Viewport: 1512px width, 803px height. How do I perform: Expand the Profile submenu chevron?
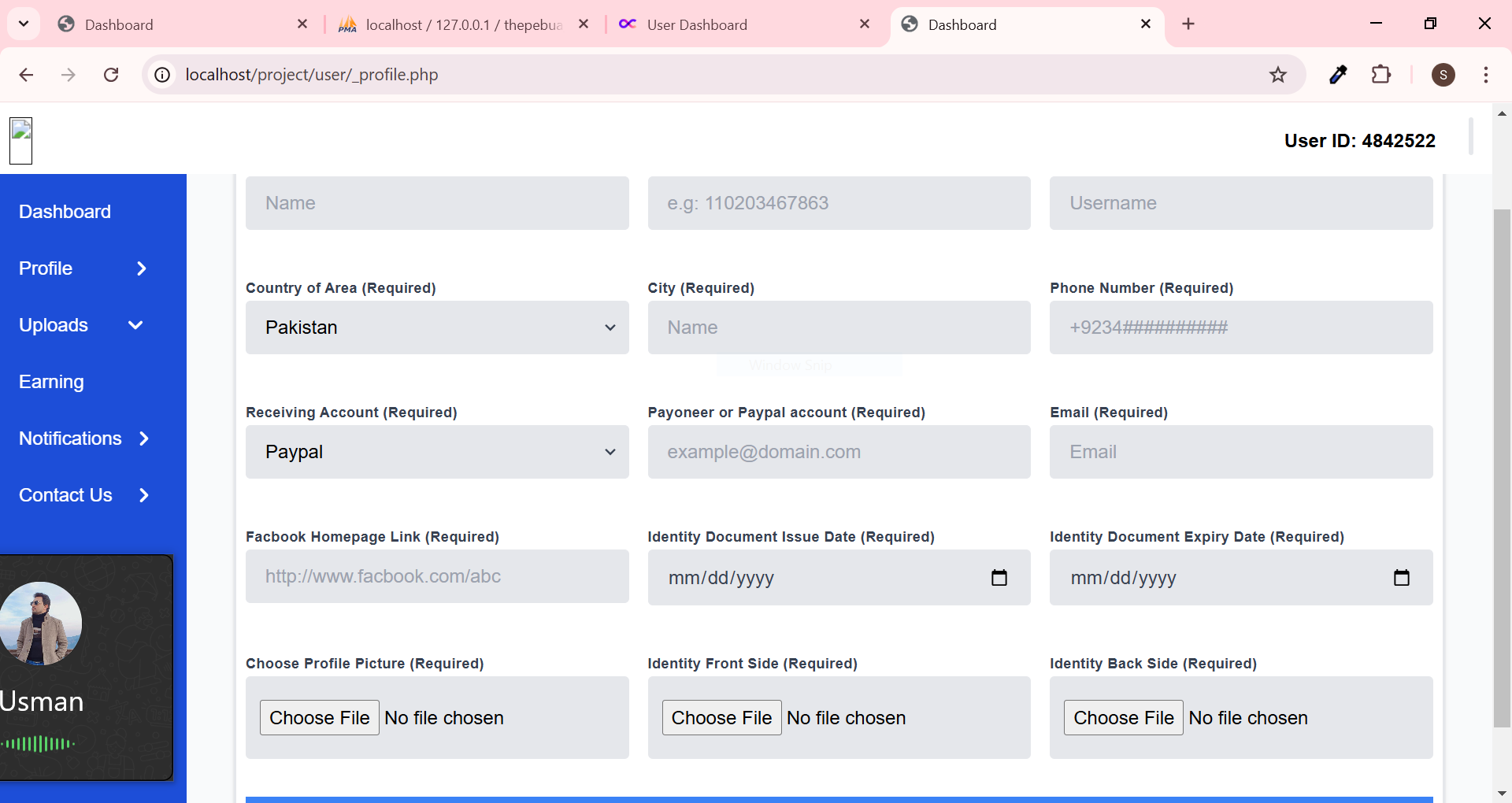(x=142, y=268)
